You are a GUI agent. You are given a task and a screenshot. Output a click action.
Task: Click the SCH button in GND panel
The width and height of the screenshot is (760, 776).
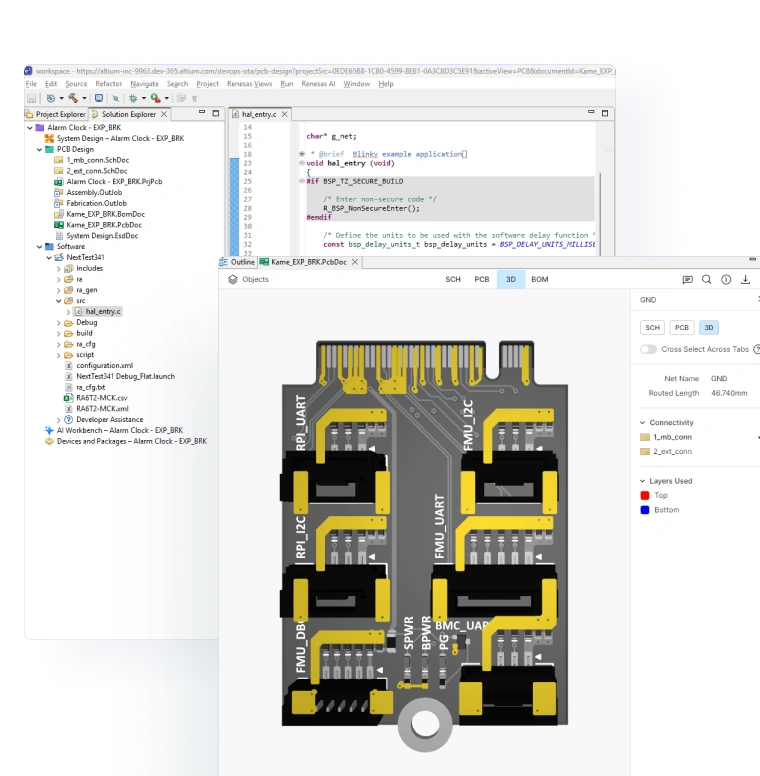point(653,327)
